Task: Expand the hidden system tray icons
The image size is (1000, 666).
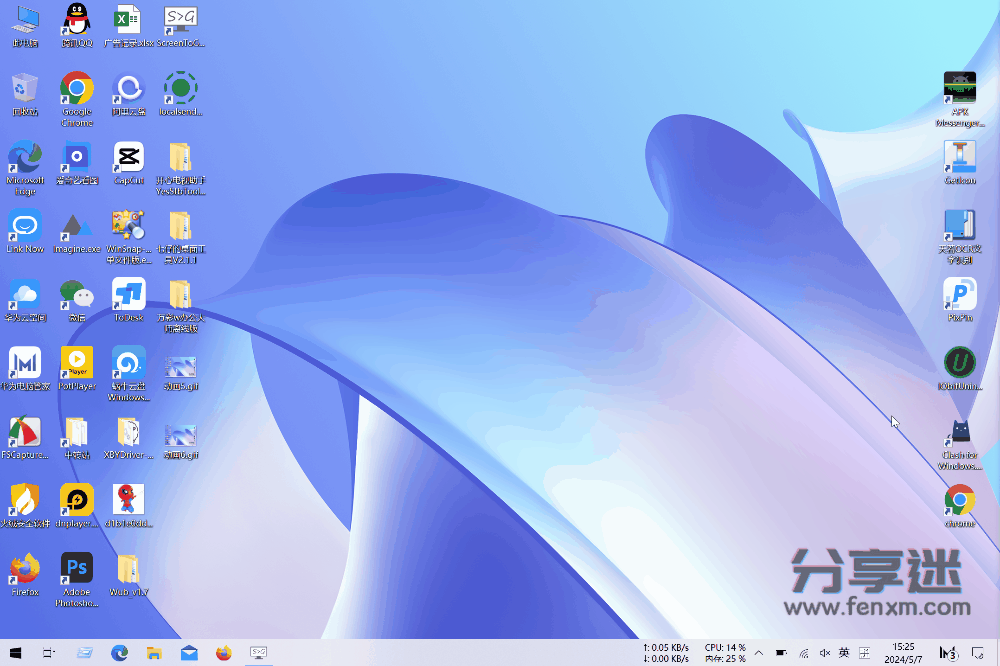Action: pos(759,653)
